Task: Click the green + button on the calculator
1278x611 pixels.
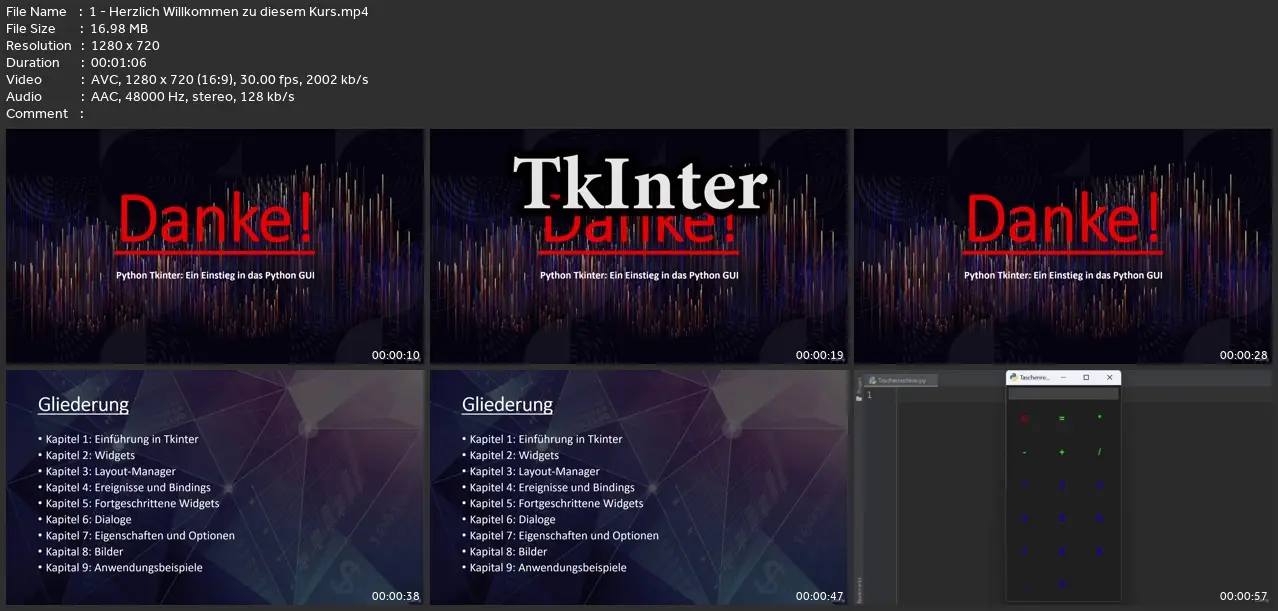Action: click(x=1061, y=452)
